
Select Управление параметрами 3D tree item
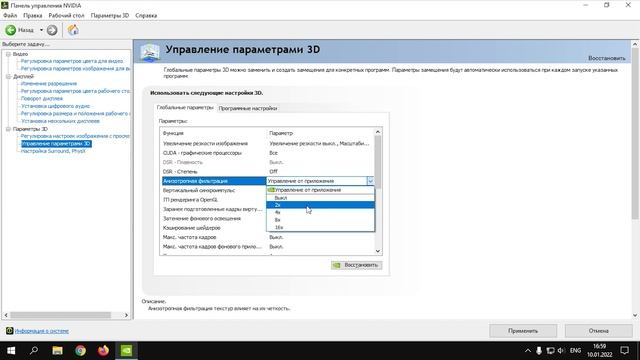tap(56, 144)
